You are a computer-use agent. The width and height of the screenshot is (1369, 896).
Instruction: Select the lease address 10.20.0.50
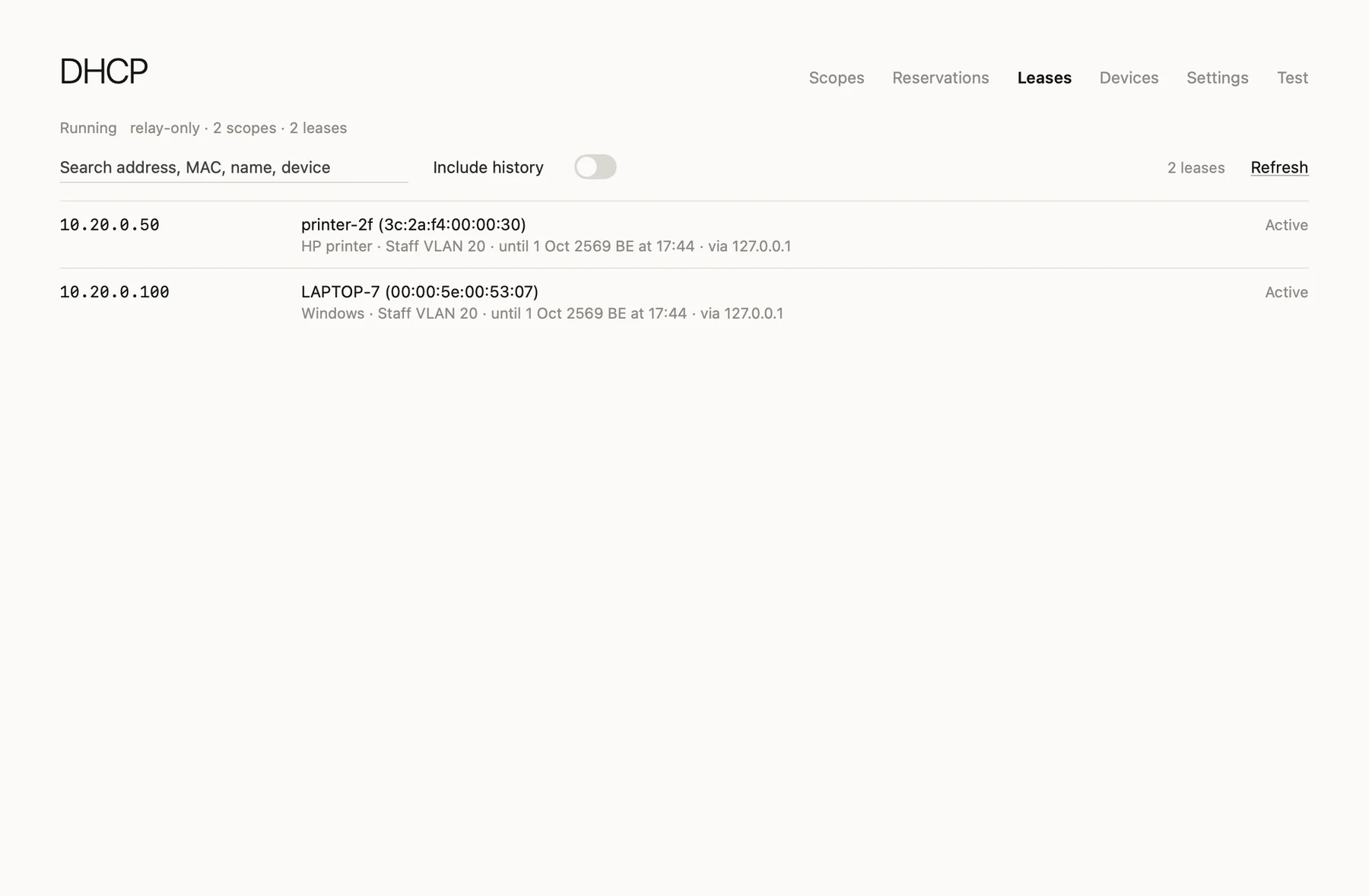110,225
